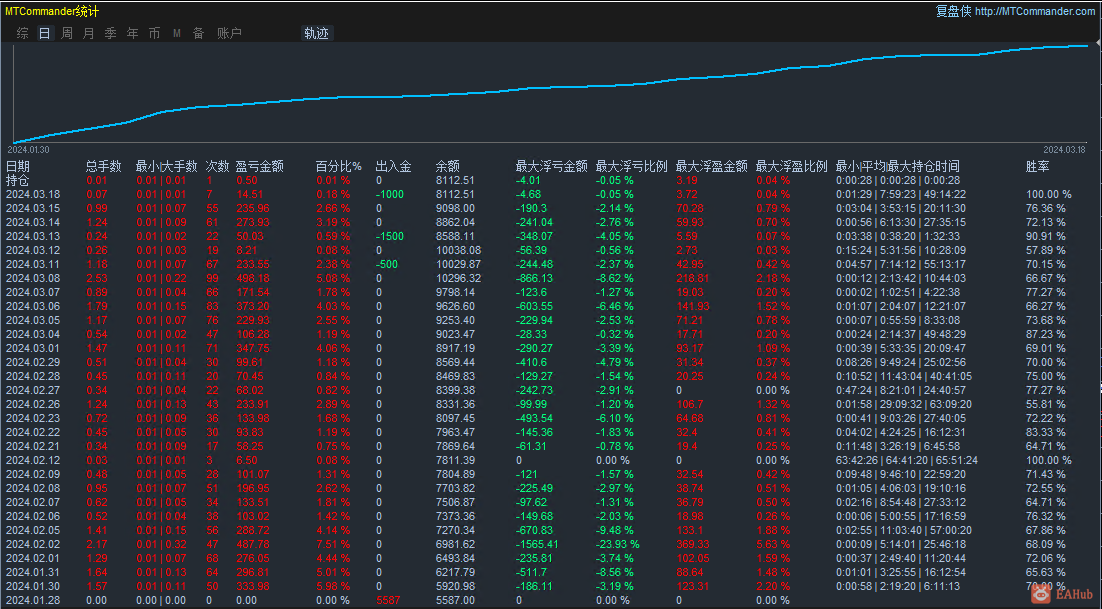This screenshot has height=609, width=1102.
Task: Sort by the 盈亏金额 column header
Action: point(259,166)
